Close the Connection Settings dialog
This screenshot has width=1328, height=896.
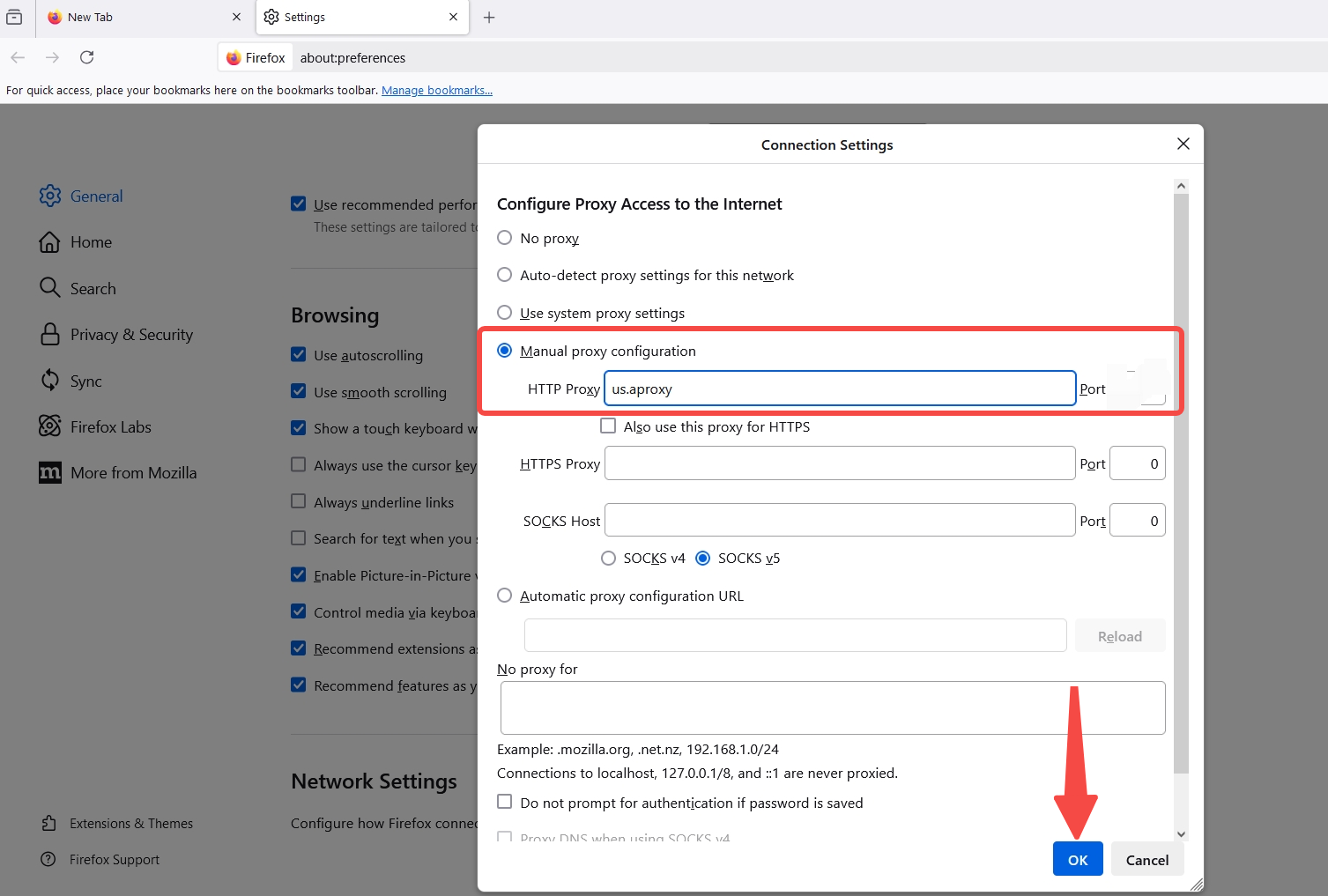coord(1183,144)
